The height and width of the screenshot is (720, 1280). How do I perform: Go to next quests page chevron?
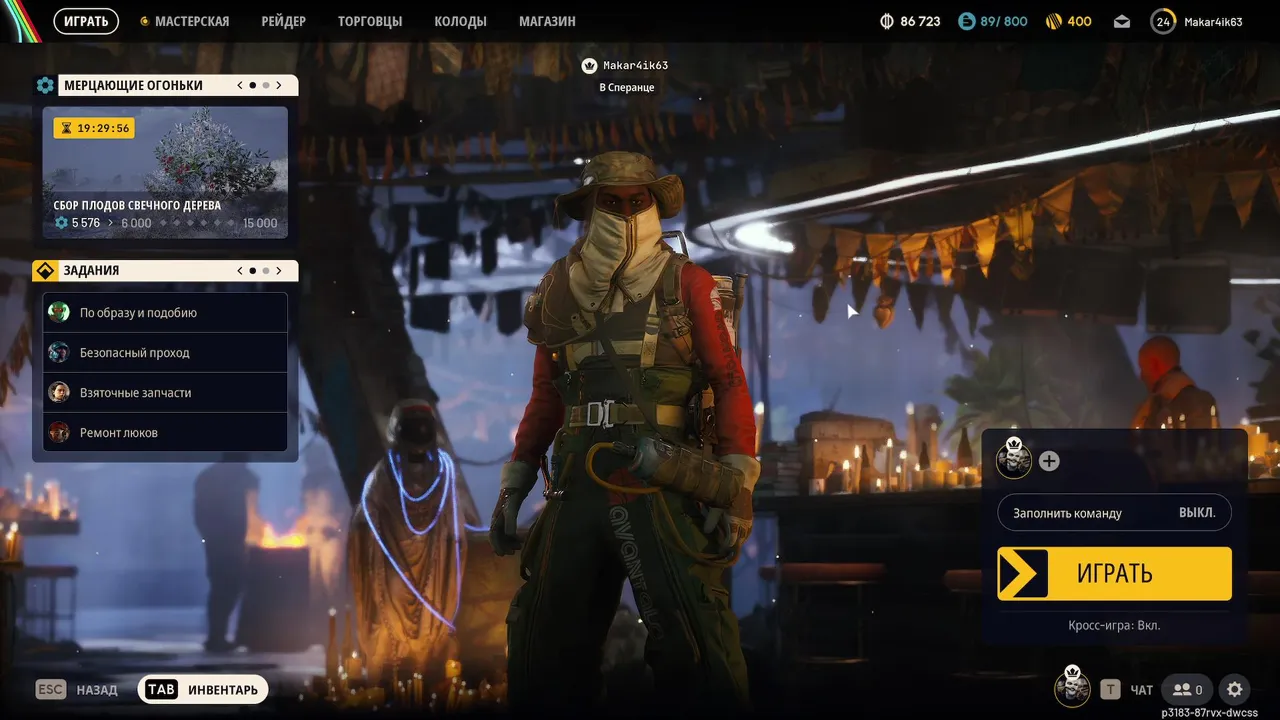[279, 270]
